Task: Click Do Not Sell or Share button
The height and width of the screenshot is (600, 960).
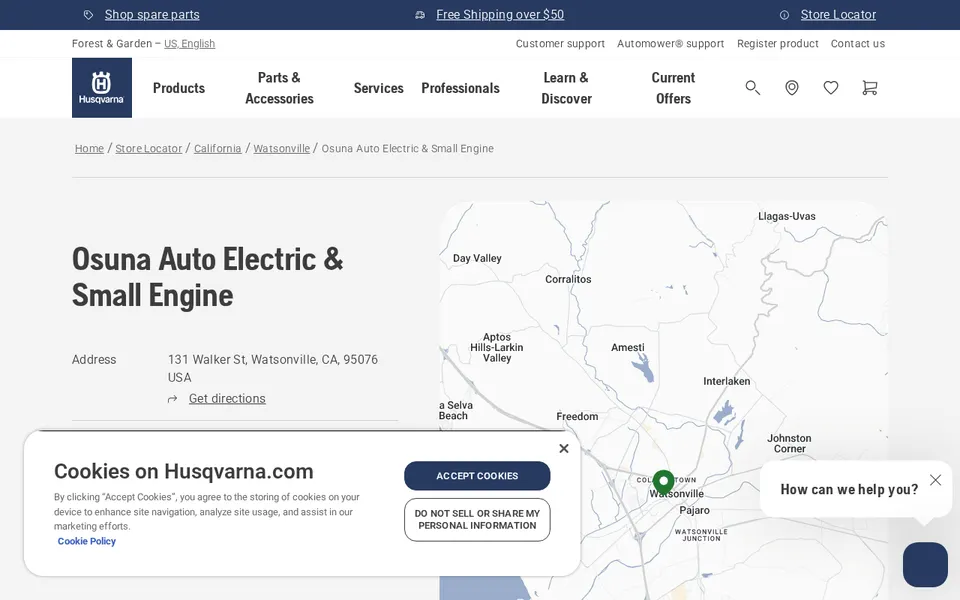Action: tap(477, 520)
